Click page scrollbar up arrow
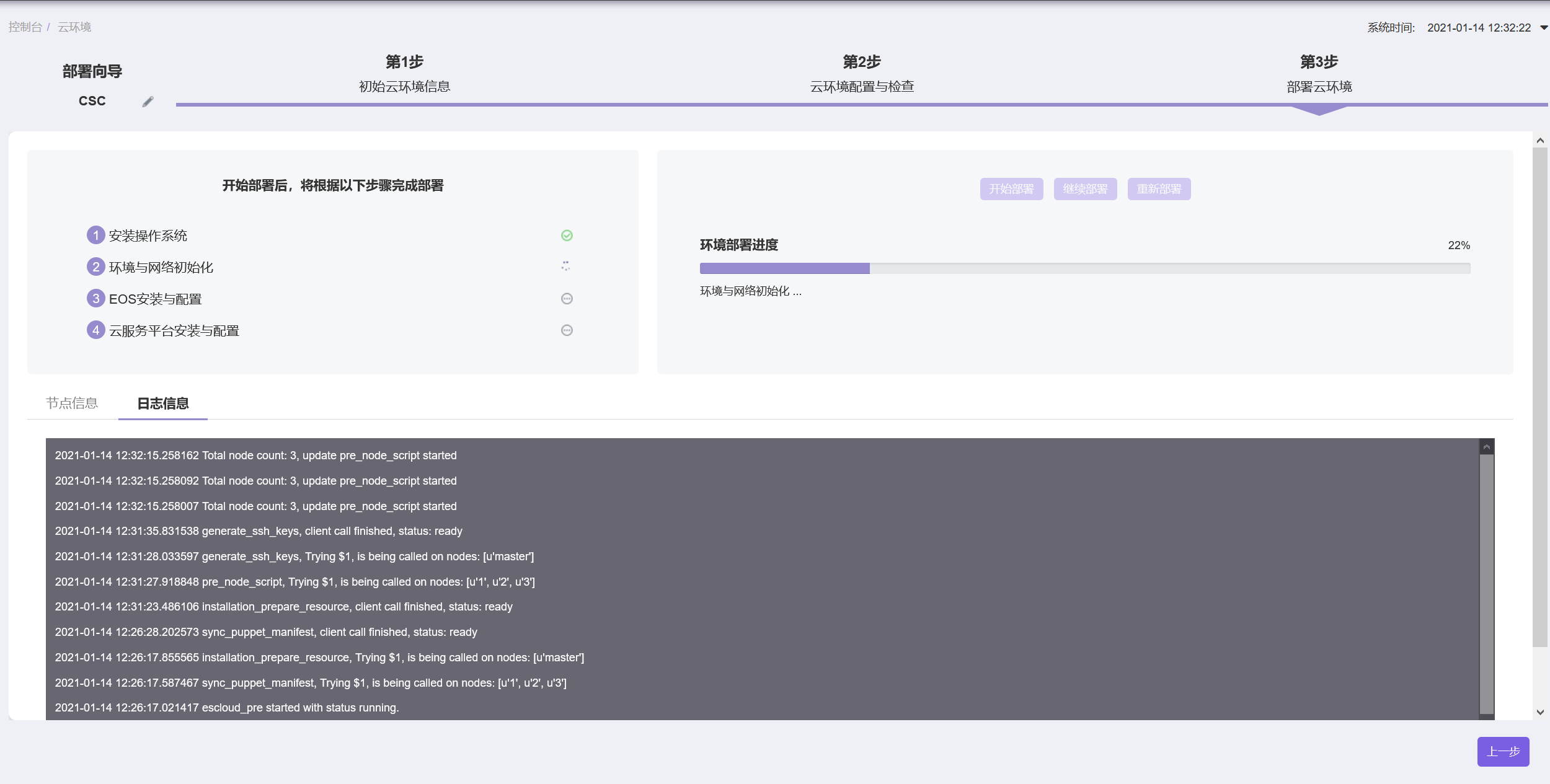 tap(1540, 141)
